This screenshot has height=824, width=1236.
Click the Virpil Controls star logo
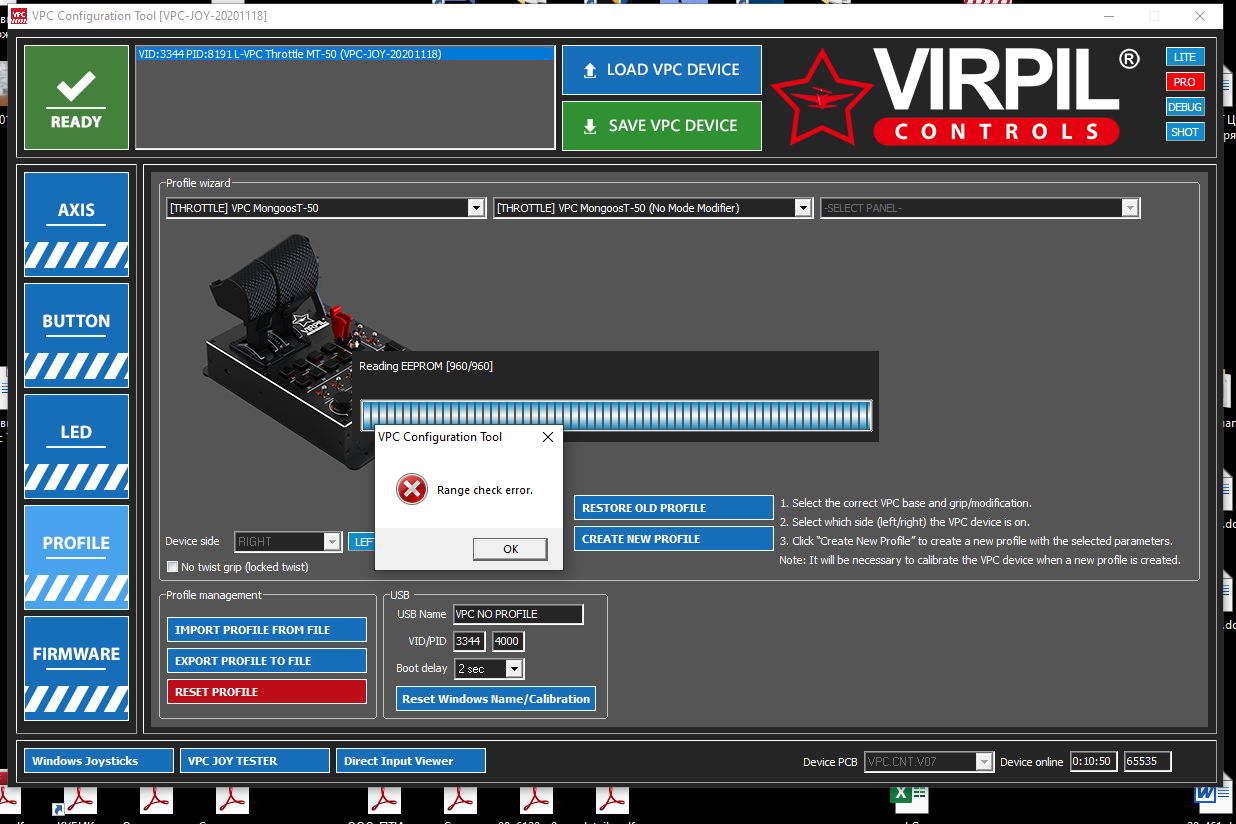coord(816,97)
